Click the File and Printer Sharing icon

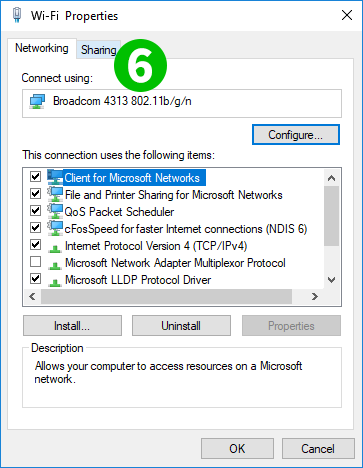click(x=55, y=194)
